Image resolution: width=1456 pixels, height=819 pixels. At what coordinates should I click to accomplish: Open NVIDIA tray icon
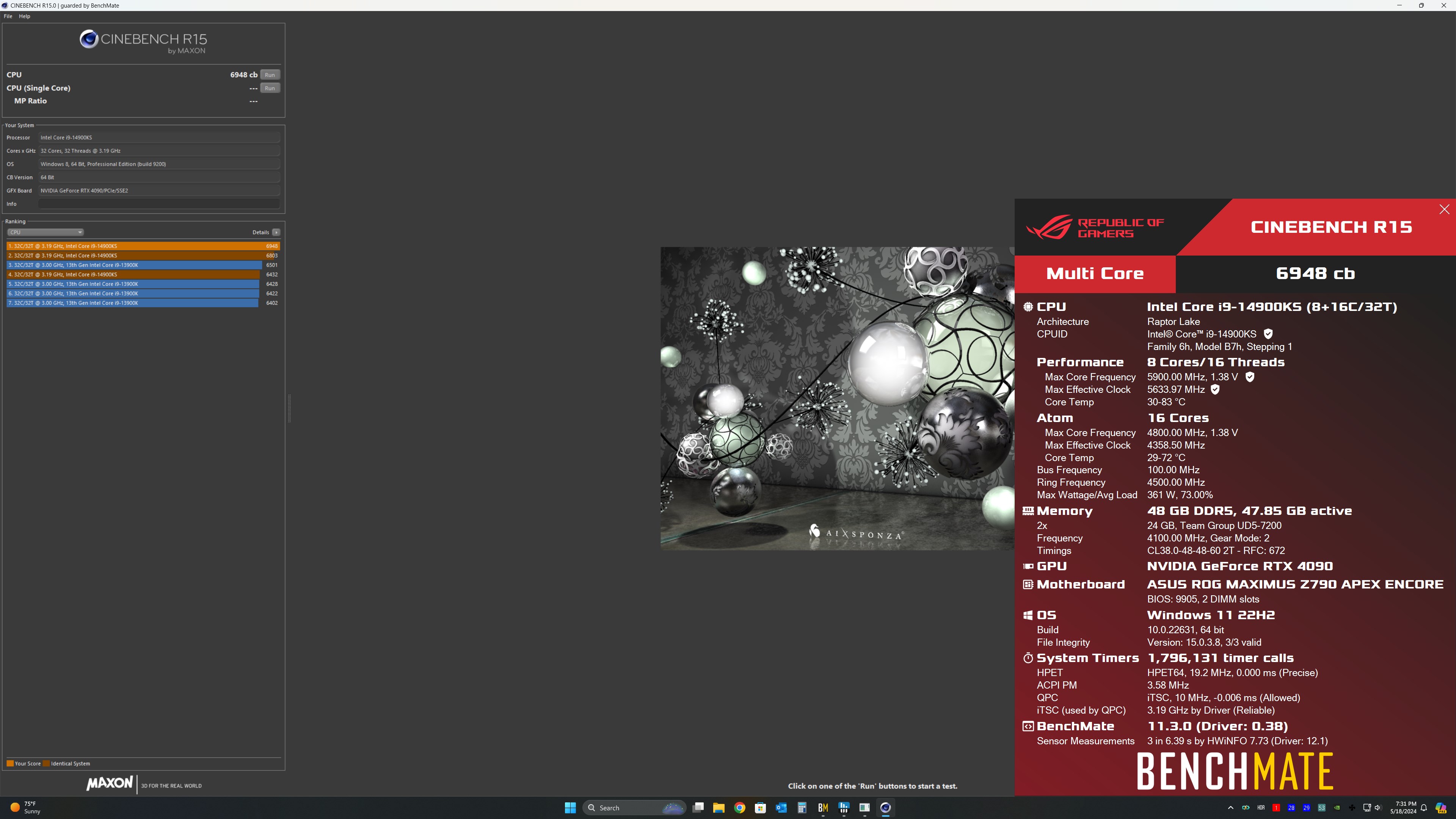pos(1337,808)
